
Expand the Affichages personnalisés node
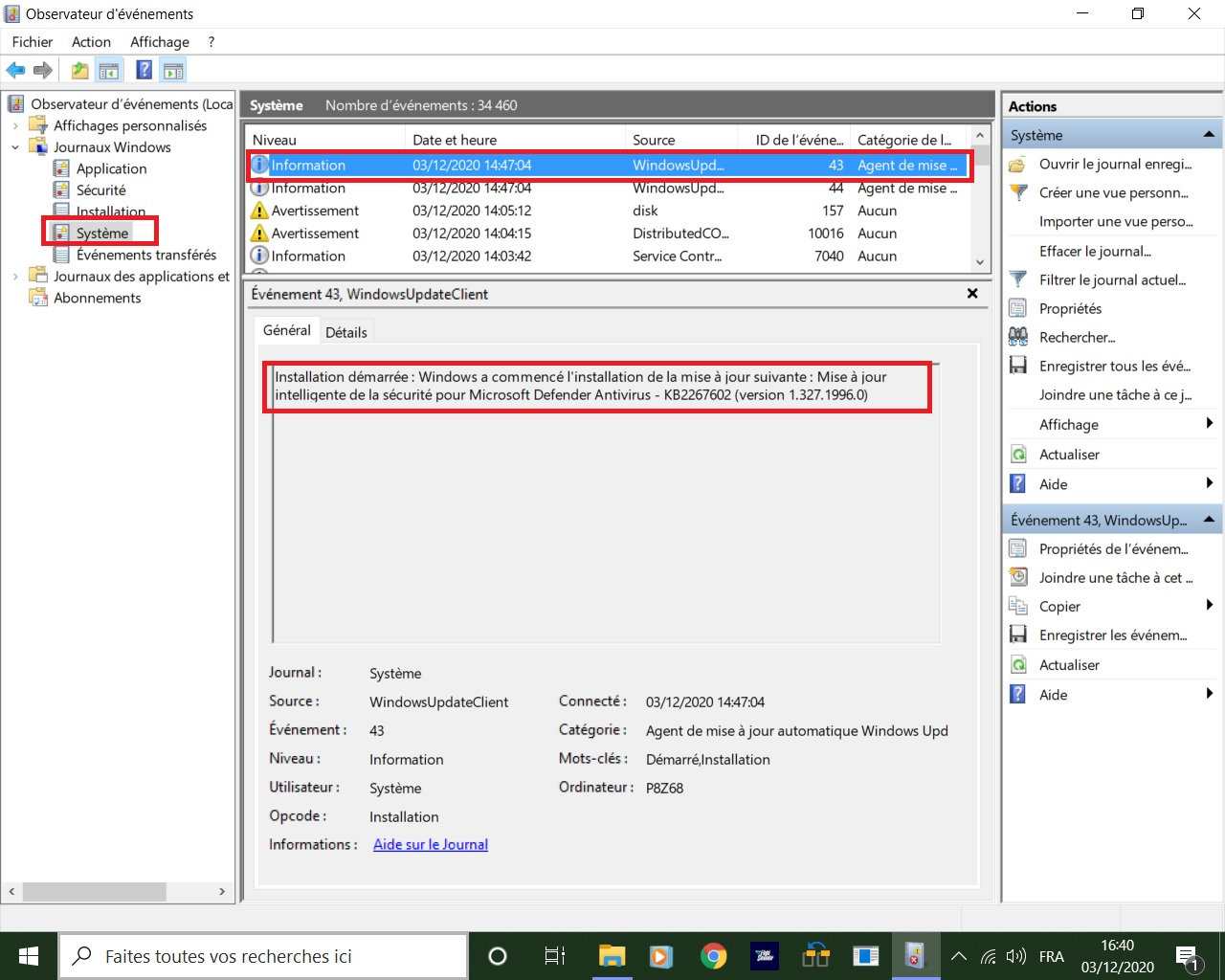15,125
